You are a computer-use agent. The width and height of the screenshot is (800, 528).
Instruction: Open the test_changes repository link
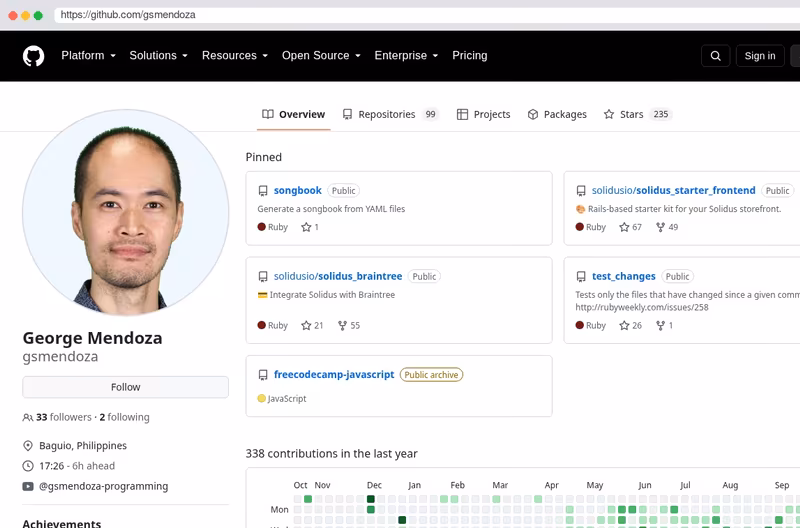(623, 276)
